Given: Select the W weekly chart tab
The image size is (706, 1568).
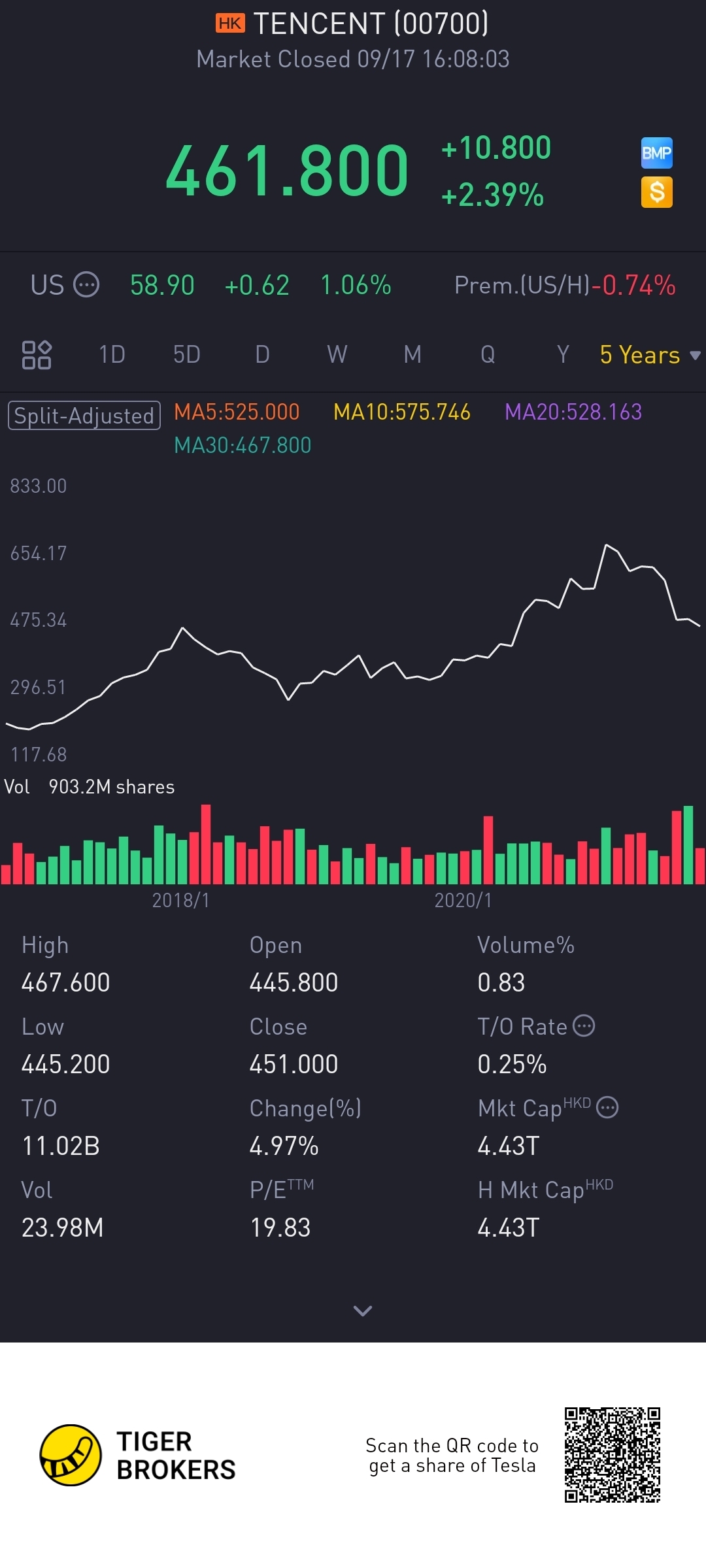Looking at the screenshot, I should 337,355.
